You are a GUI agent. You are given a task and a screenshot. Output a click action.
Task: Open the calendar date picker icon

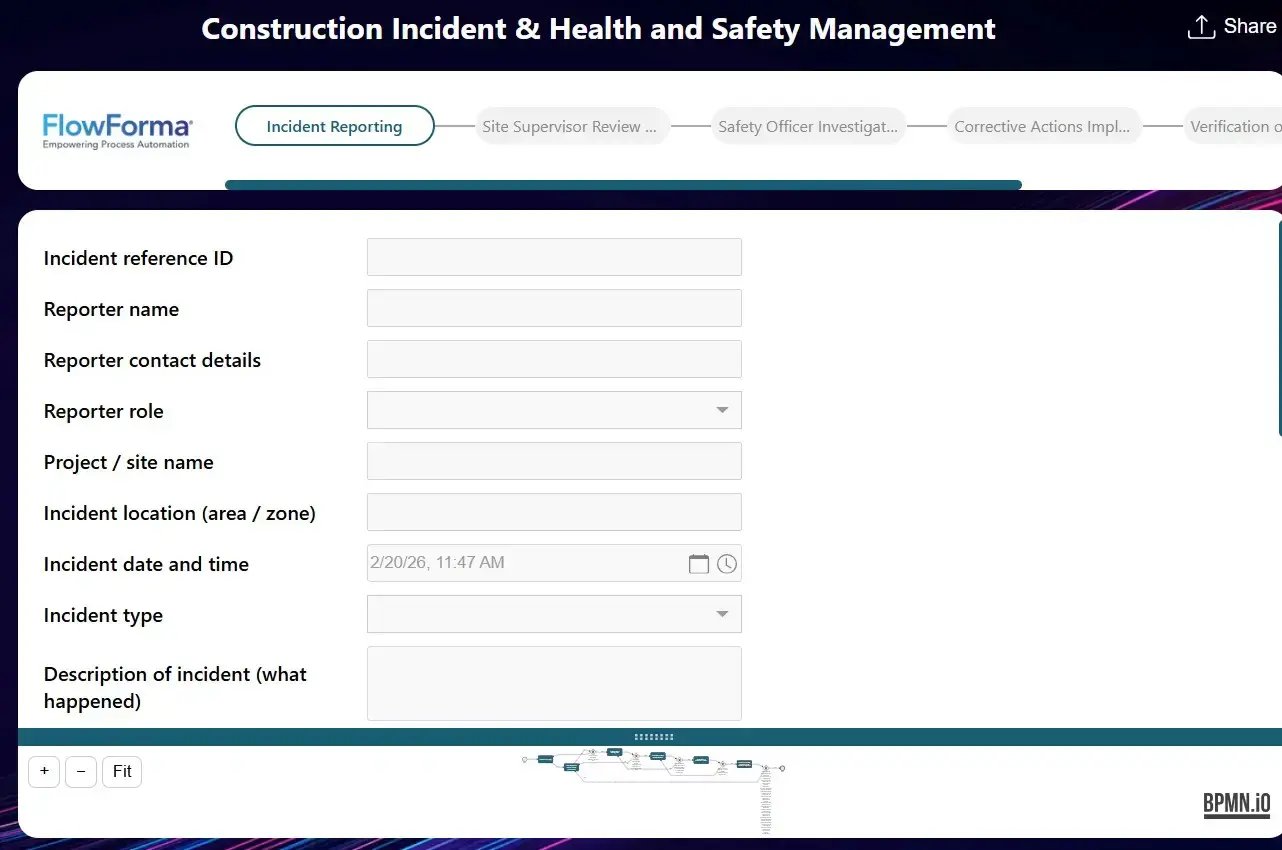point(699,564)
